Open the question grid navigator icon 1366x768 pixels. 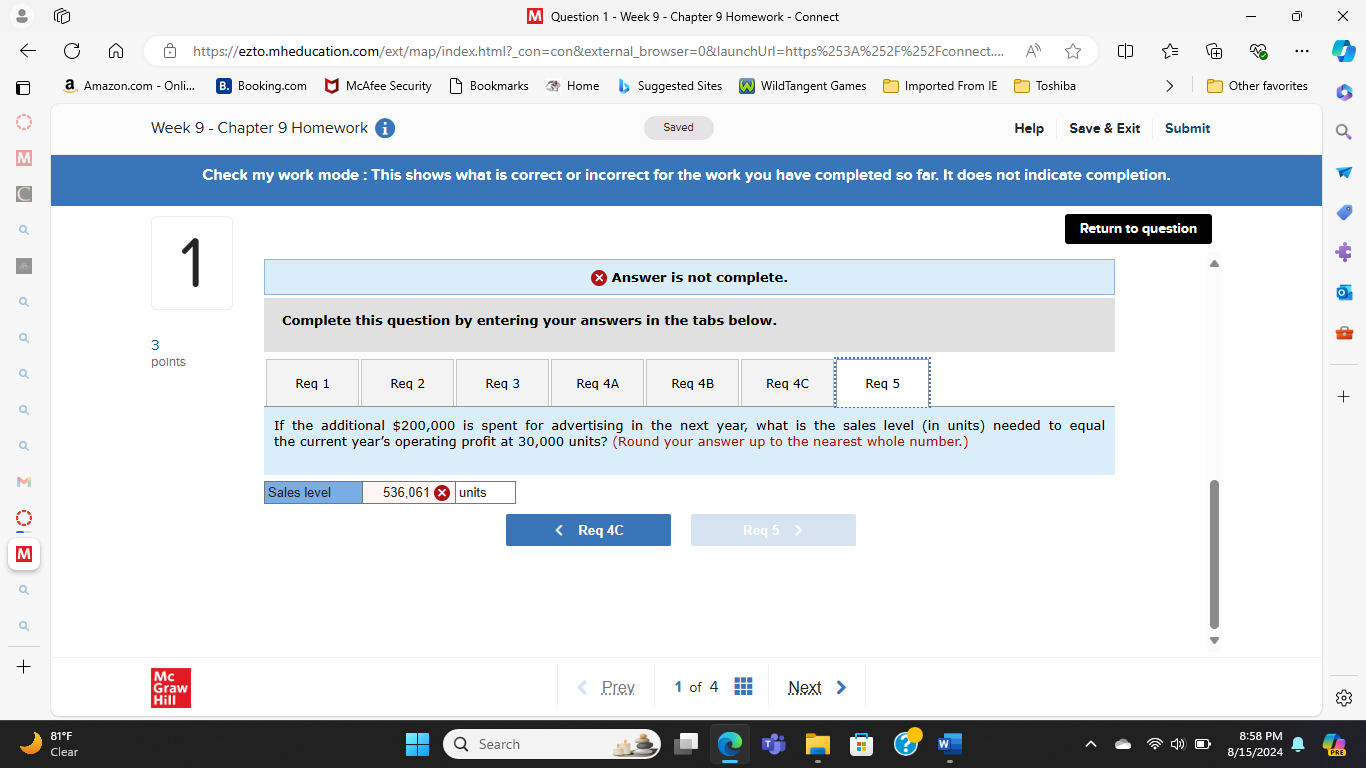coord(743,686)
